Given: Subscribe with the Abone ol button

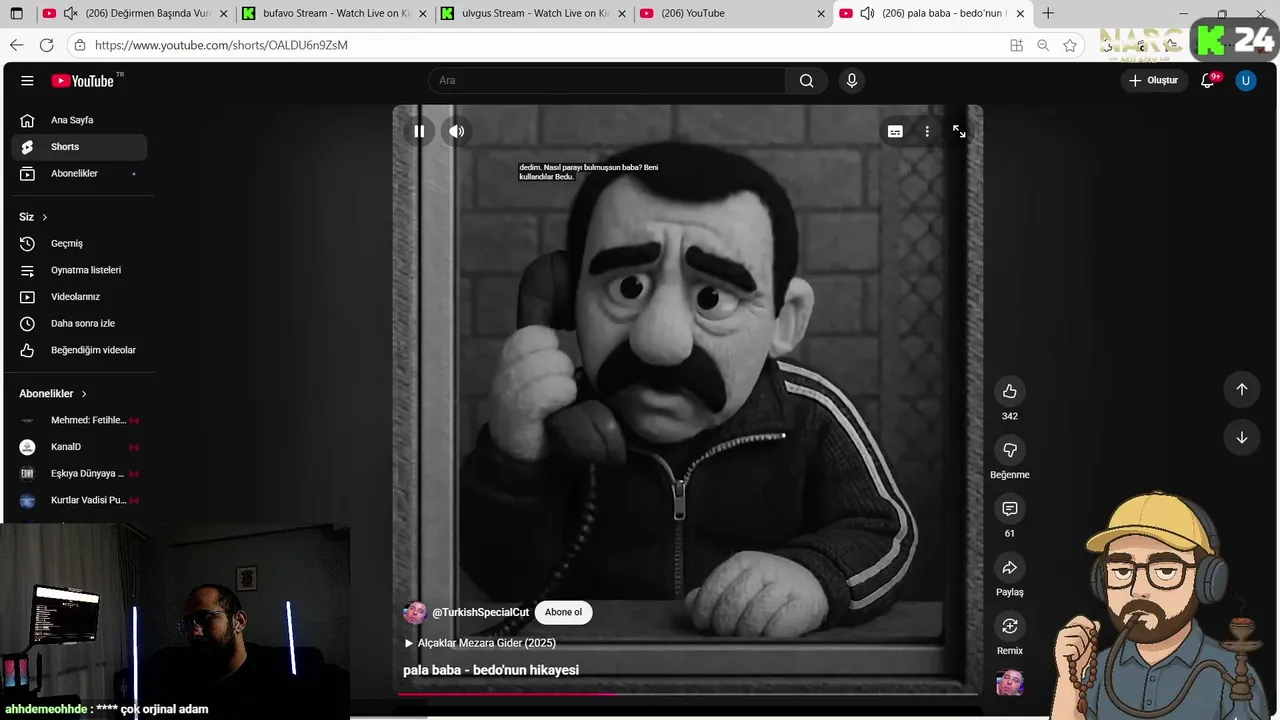Looking at the screenshot, I should (x=563, y=612).
